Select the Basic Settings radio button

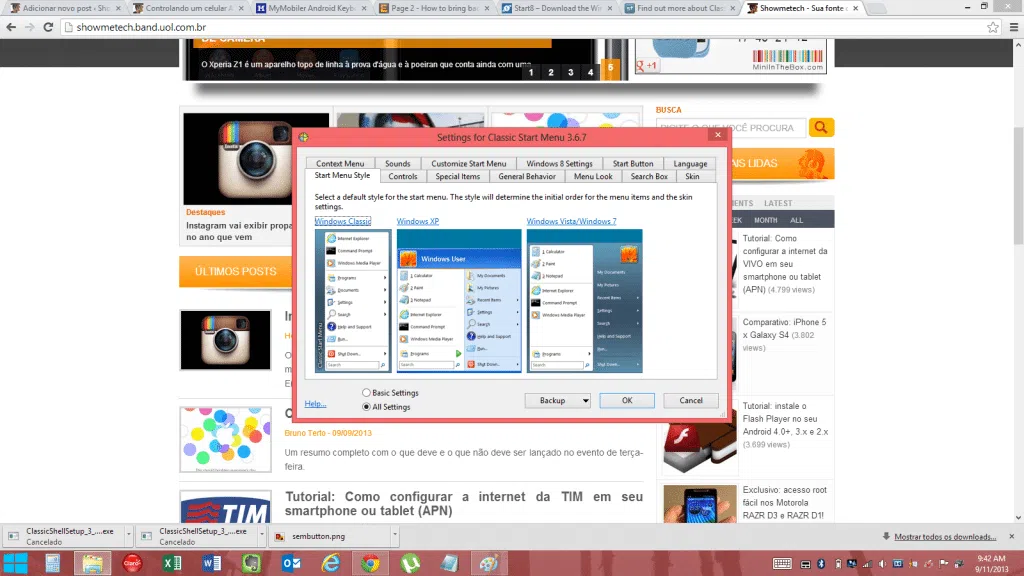click(366, 393)
